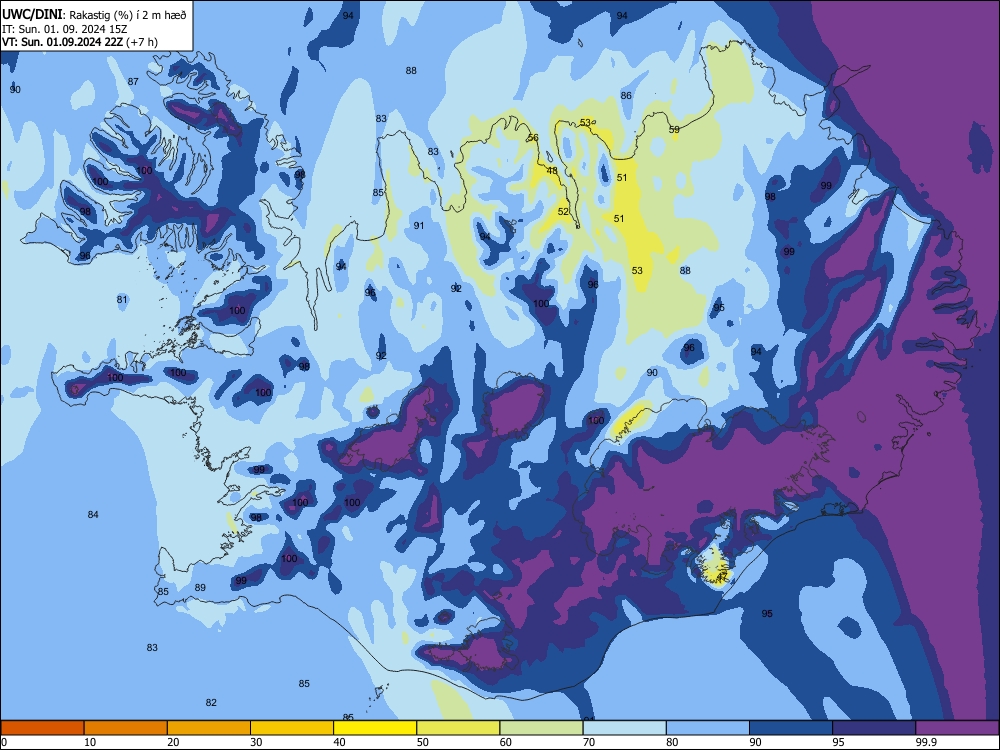Image resolution: width=1000 pixels, height=750 pixels.
Task: Click the 10–20 orange legend swatch
Action: tap(126, 728)
